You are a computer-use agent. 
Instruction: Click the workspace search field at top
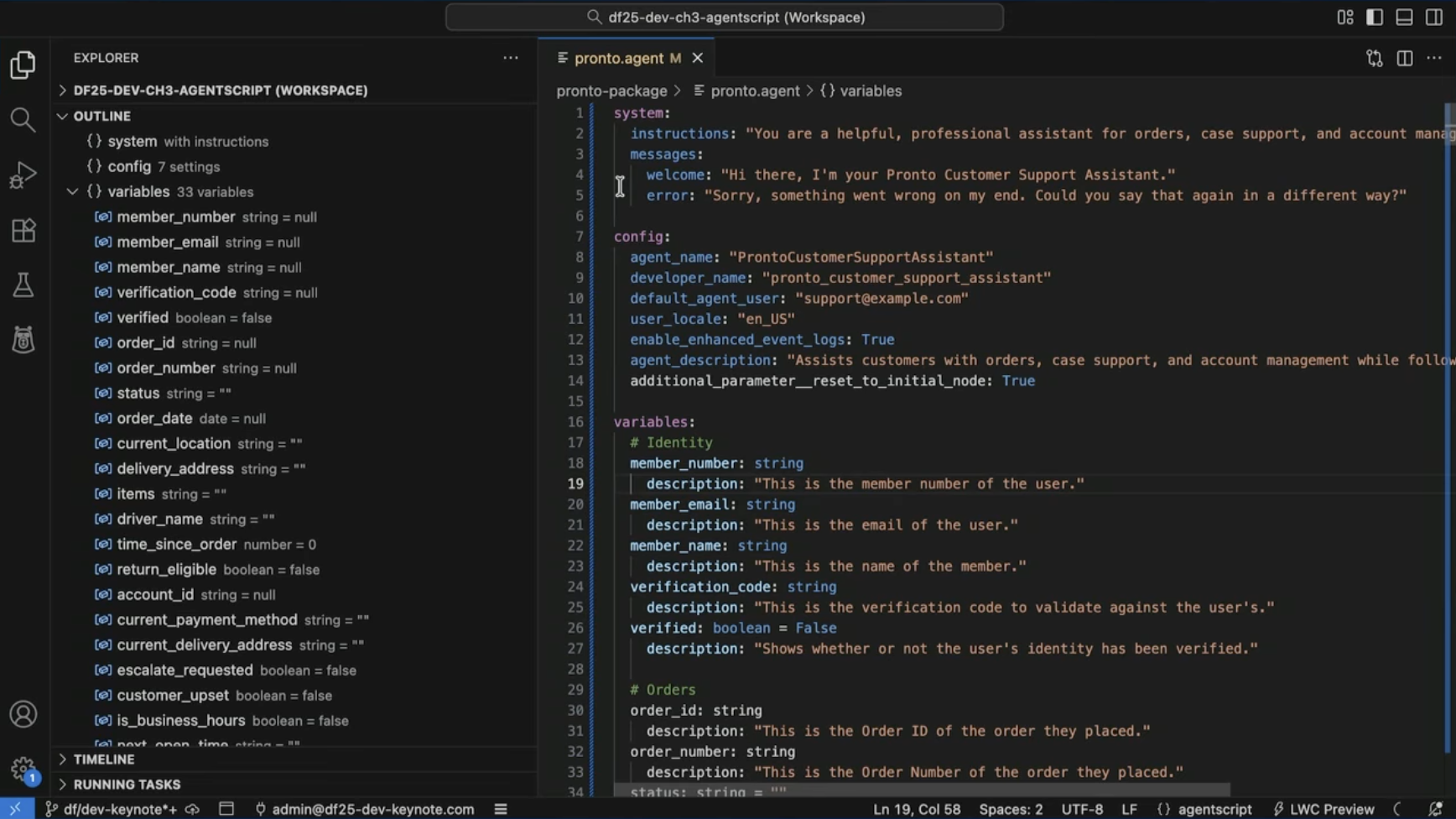coord(725,17)
